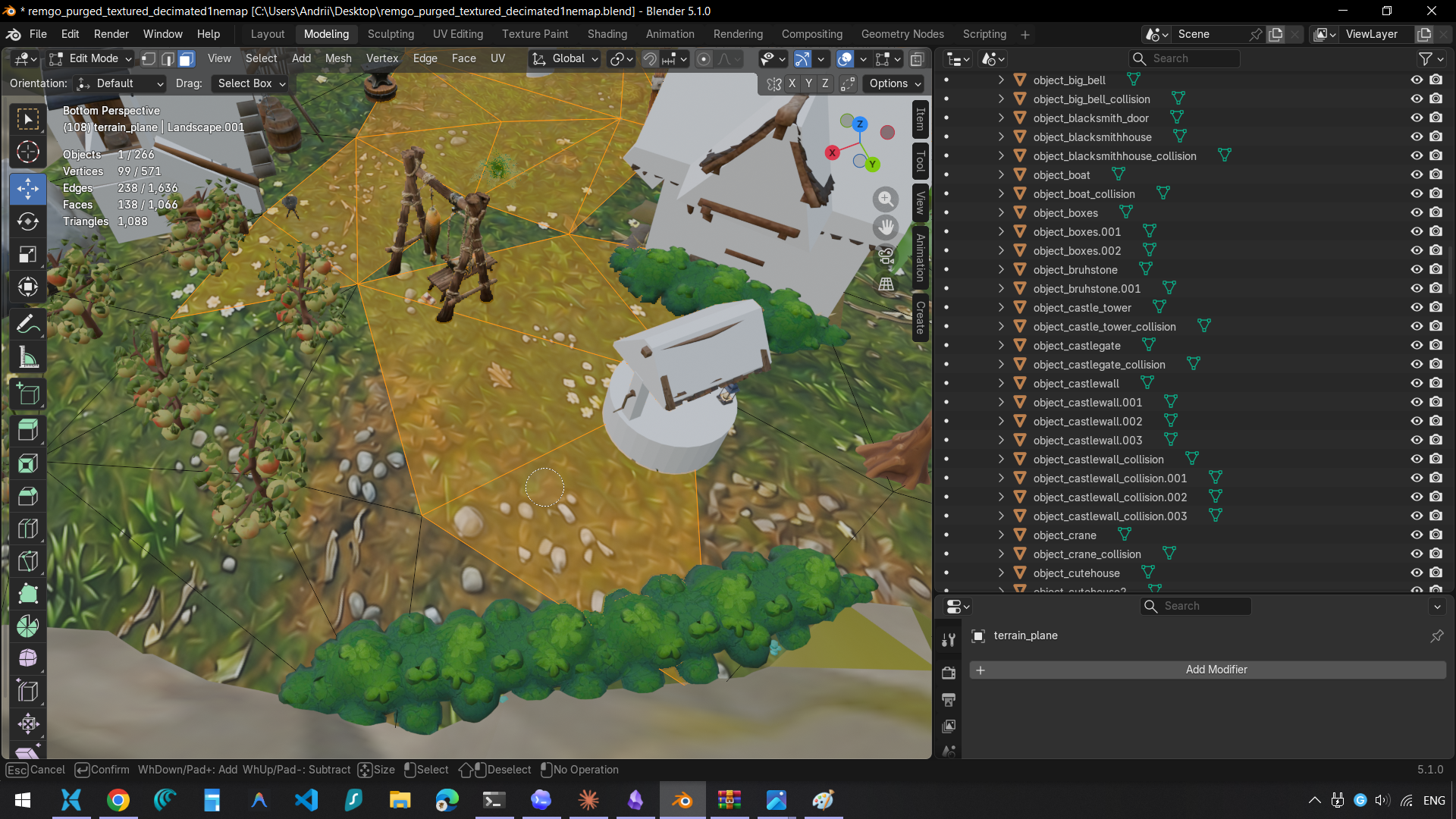Select the Knife tool
Viewport: 1456px width, 819px height.
pos(28,561)
